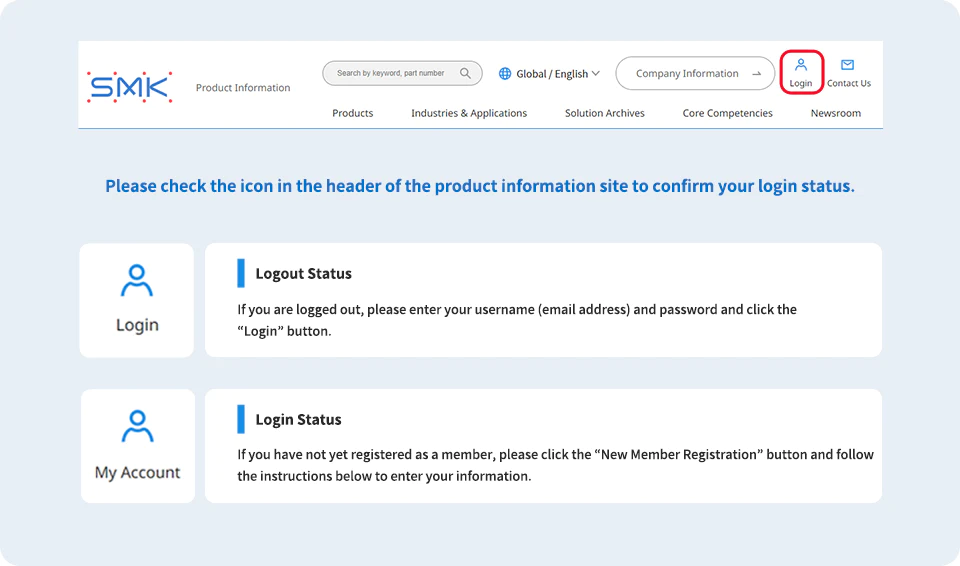Click the Logout Status heading

303,273
